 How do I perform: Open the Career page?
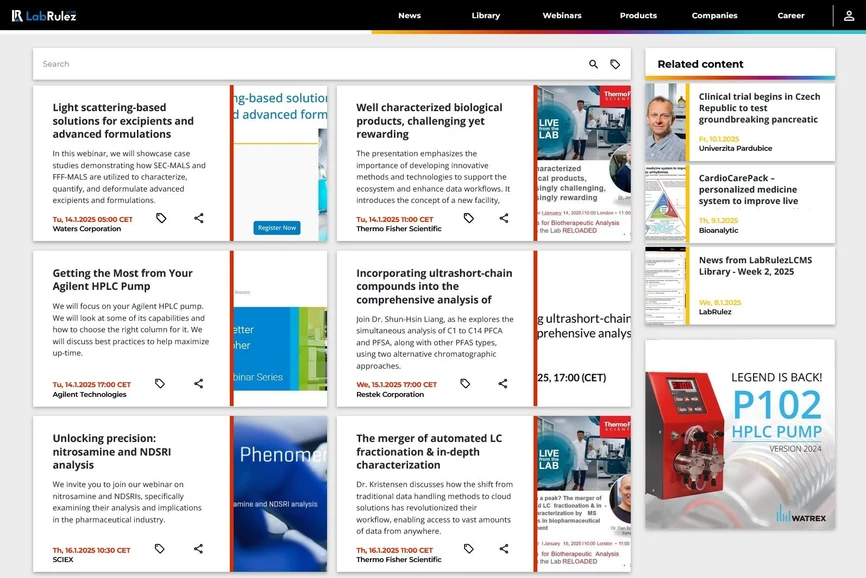click(x=790, y=15)
